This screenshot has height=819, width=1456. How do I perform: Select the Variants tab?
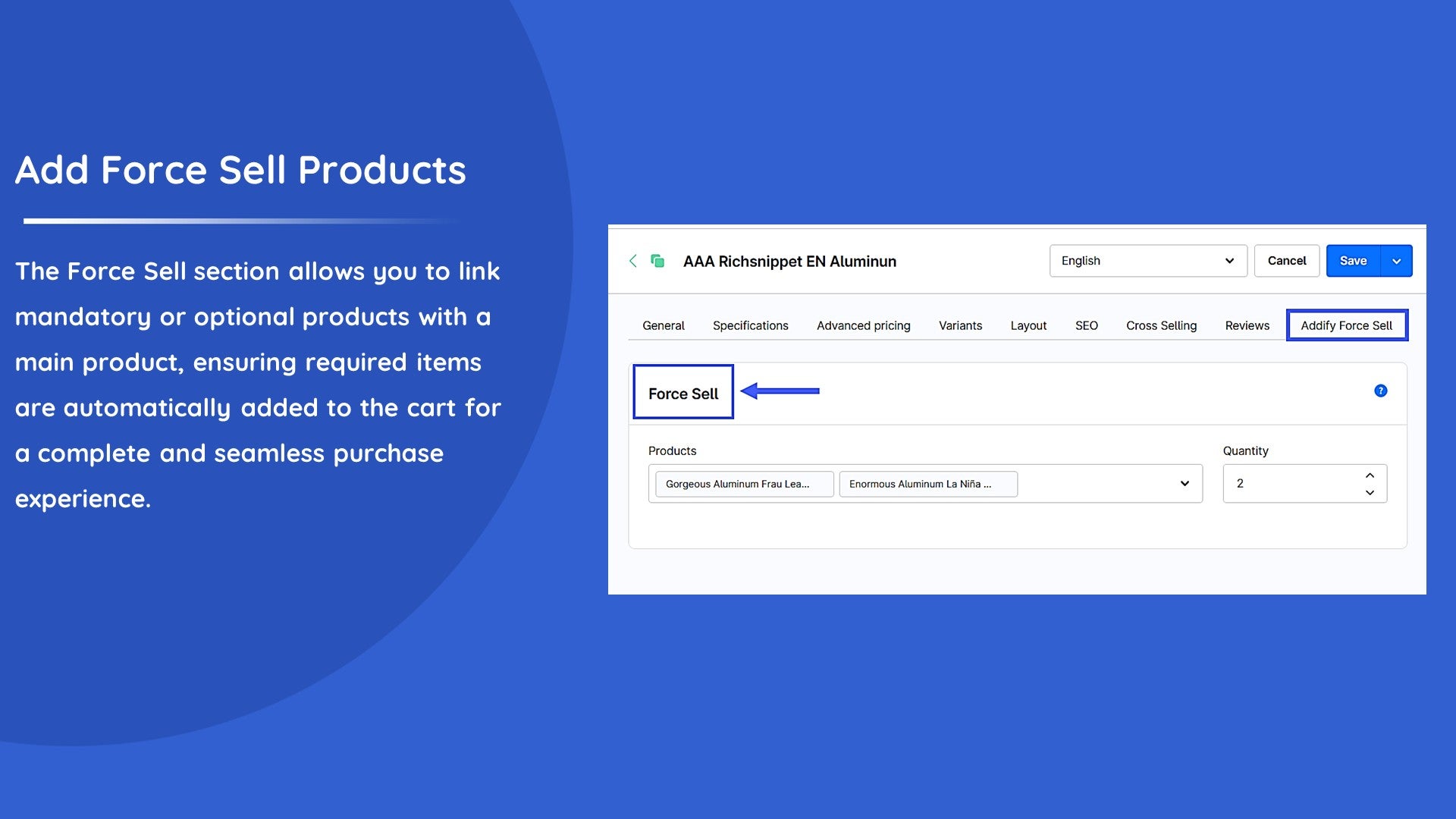point(960,325)
